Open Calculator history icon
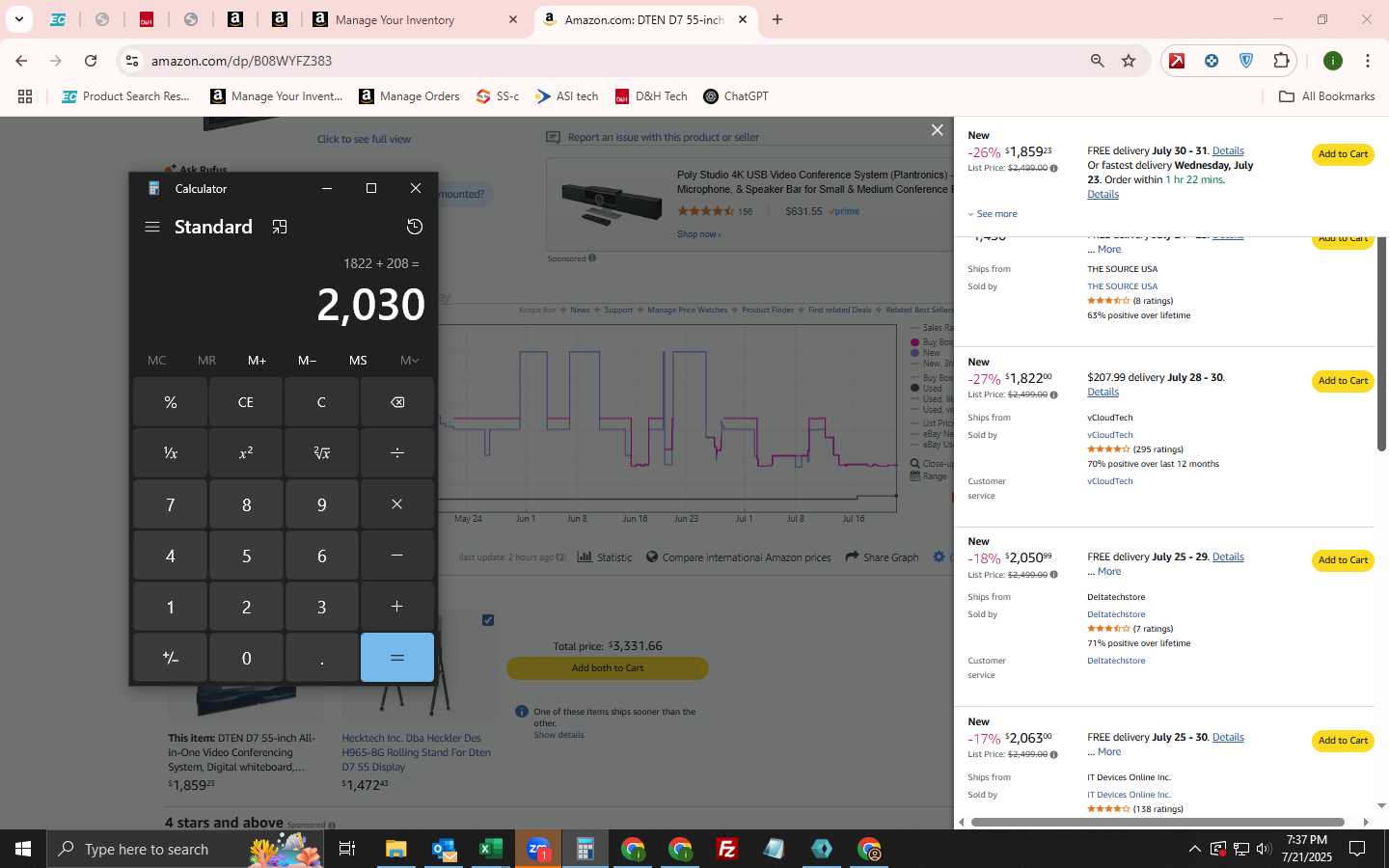 [x=415, y=227]
